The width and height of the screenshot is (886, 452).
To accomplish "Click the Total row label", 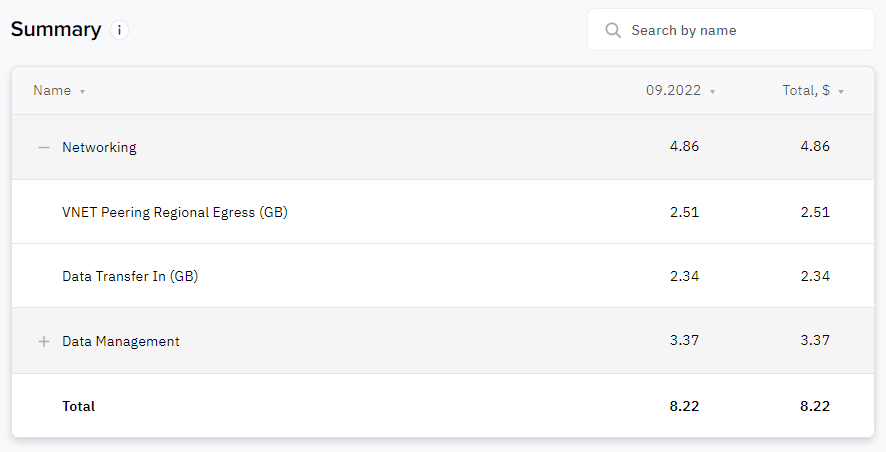I will point(79,406).
